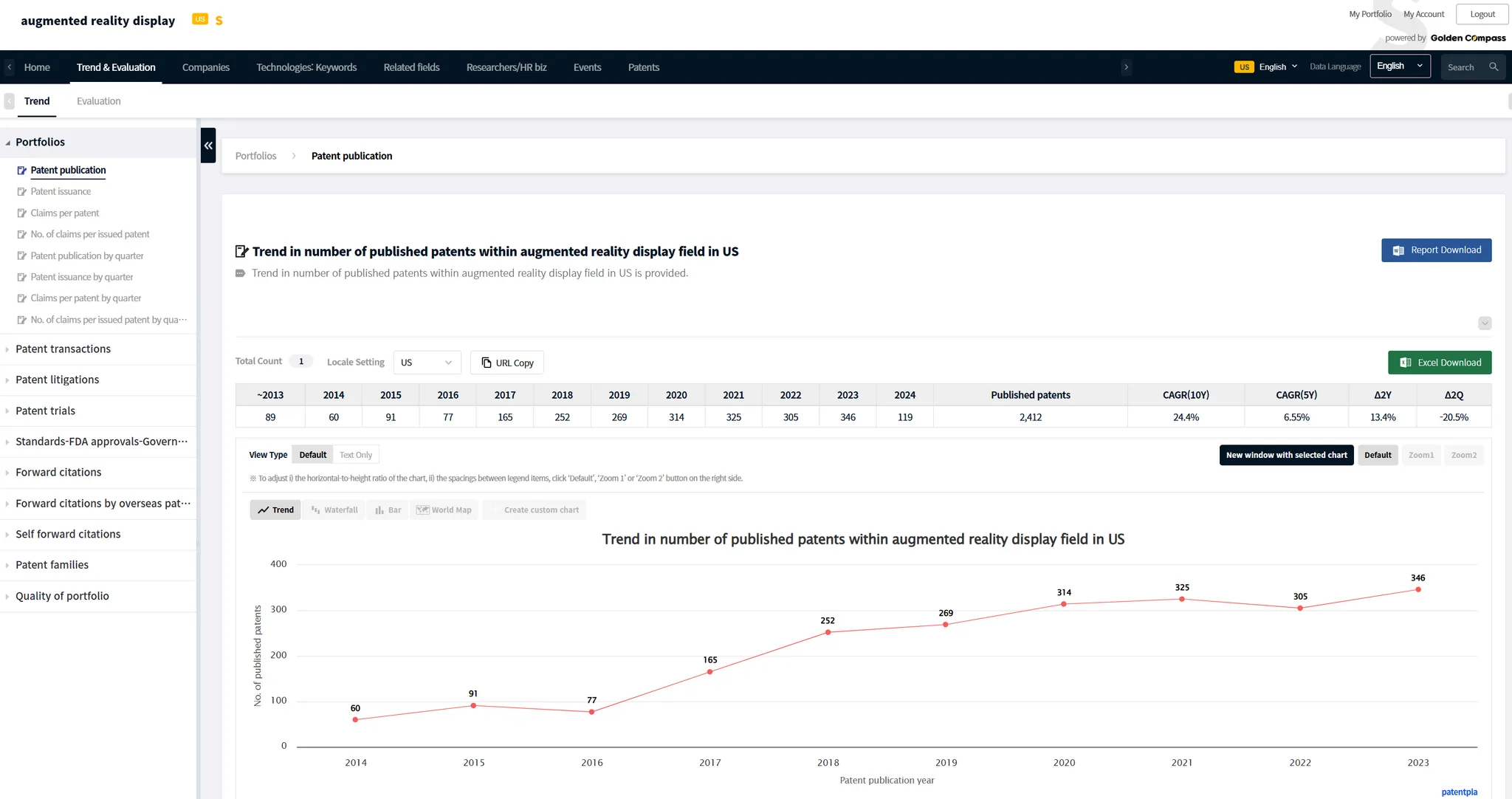The width and height of the screenshot is (1512, 799).
Task: Switch chart size to Zoom1
Action: [x=1420, y=455]
